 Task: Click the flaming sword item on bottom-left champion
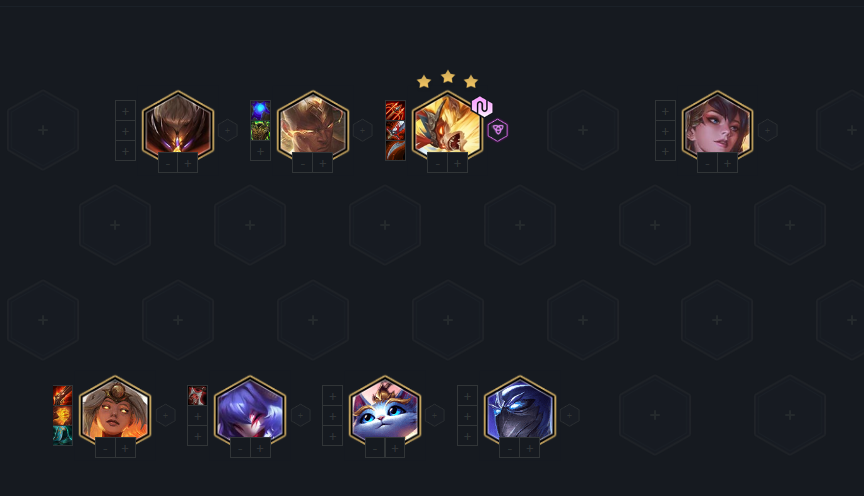63,396
